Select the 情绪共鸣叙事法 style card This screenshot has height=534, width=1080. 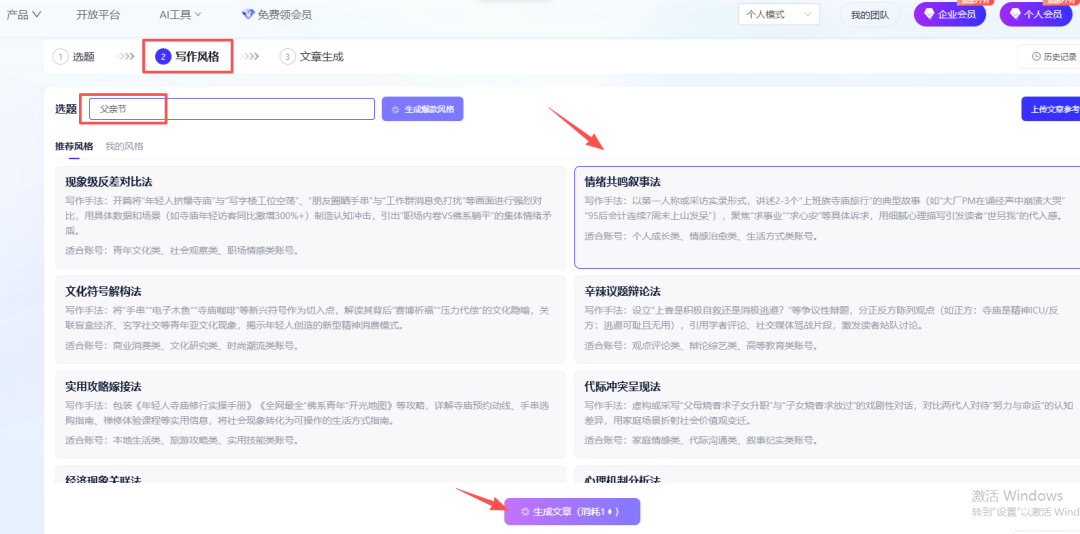pyautogui.click(x=827, y=217)
